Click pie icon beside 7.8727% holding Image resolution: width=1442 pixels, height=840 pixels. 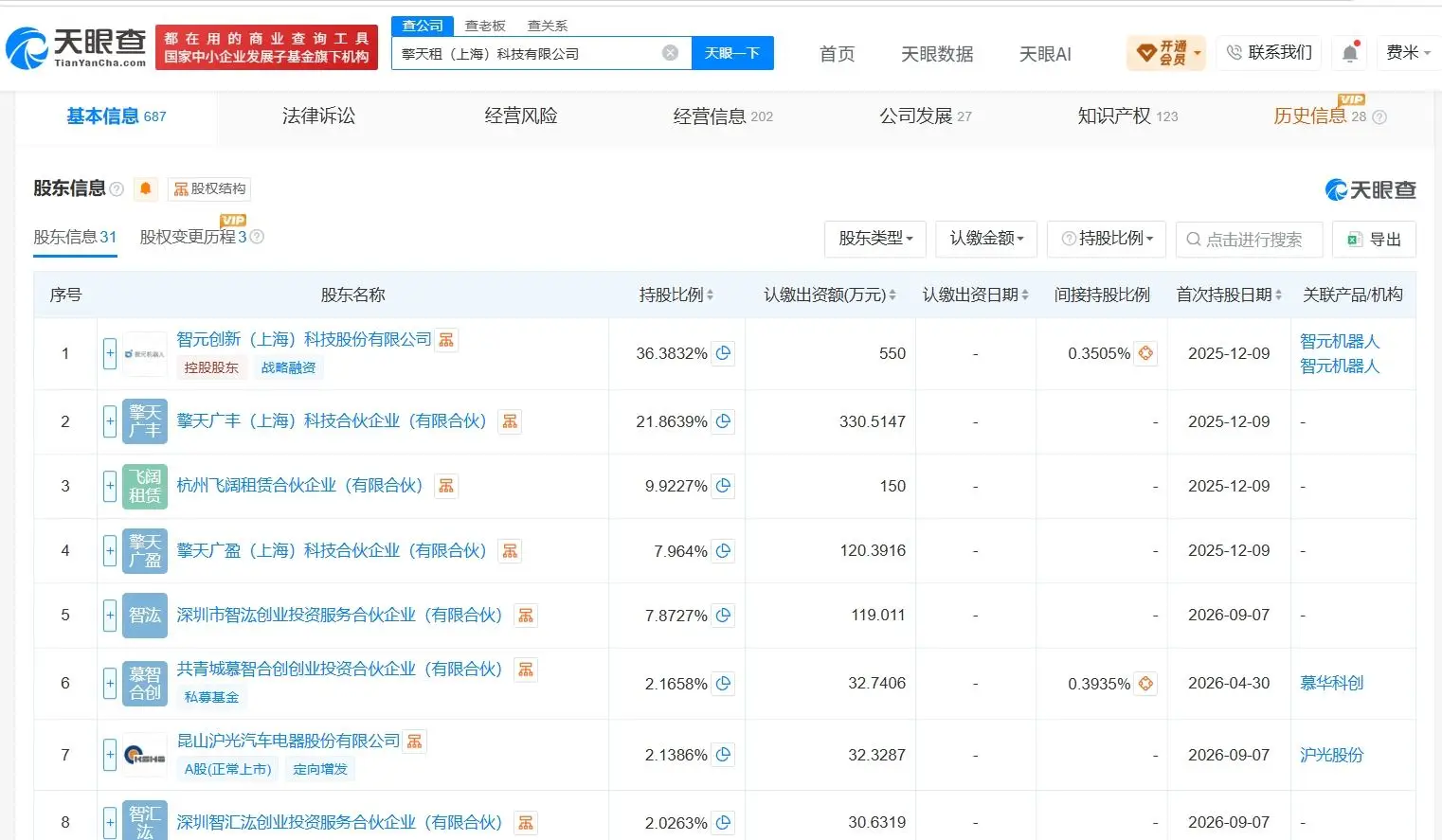click(x=724, y=616)
